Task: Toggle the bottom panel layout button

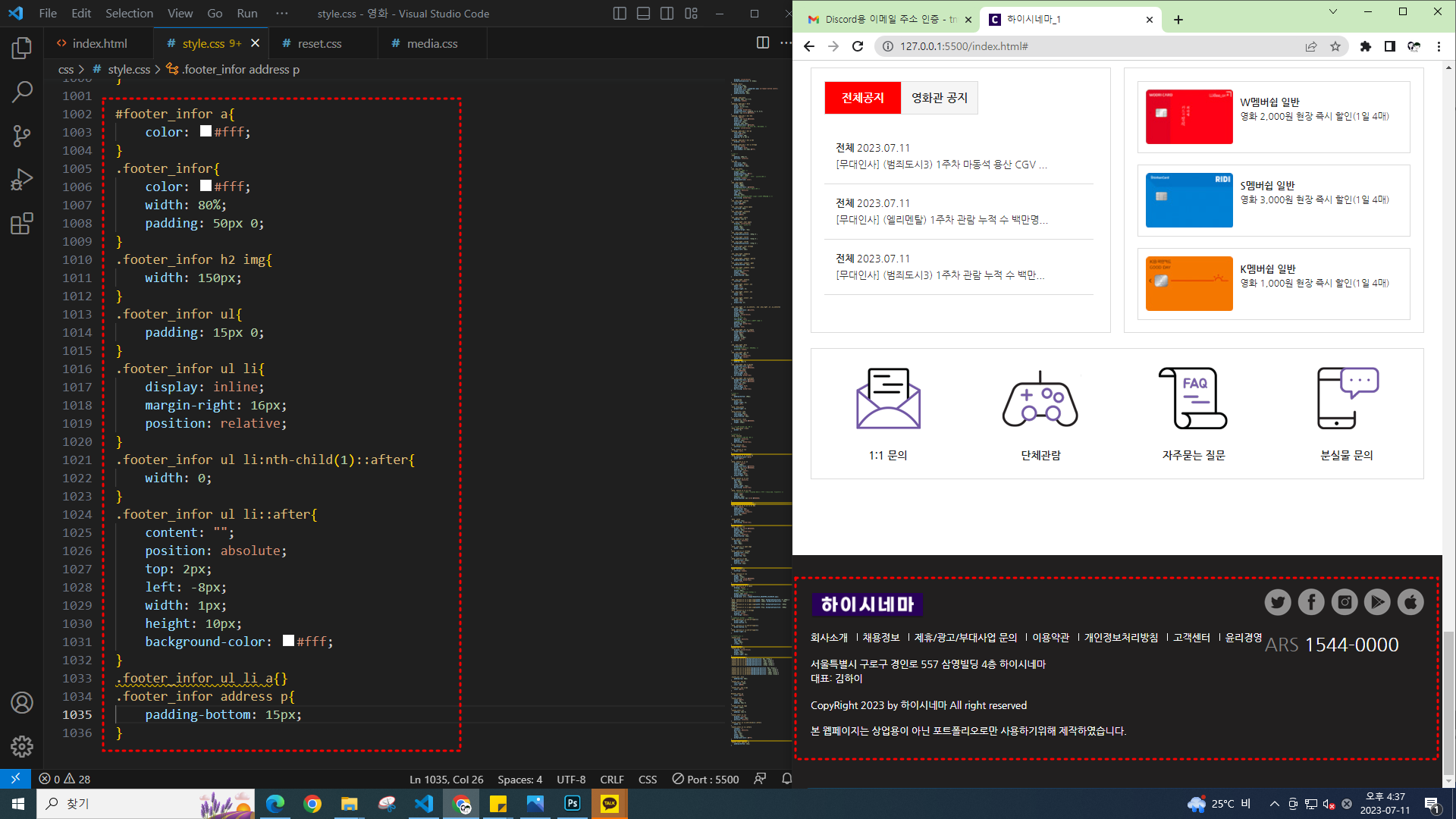Action: 643,14
